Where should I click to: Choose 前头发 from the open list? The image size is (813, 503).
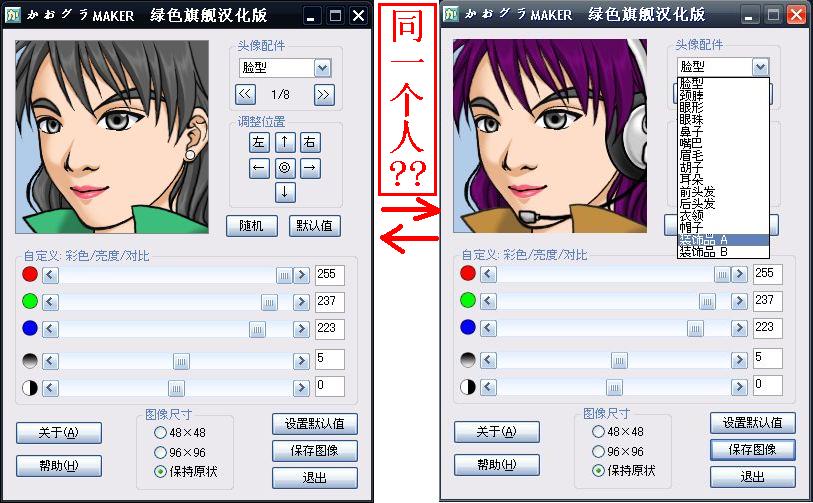tap(723, 191)
